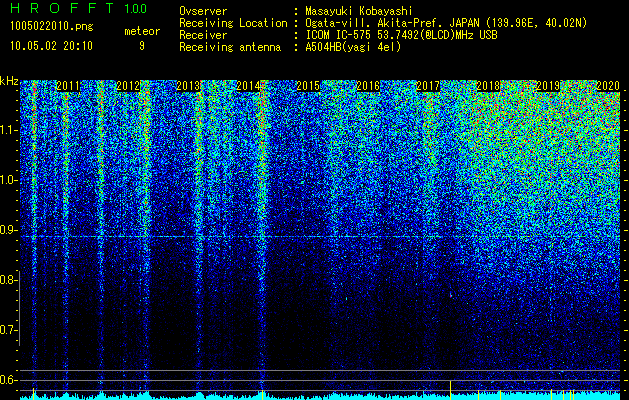Select the filename 1005022010.png

pos(52,26)
